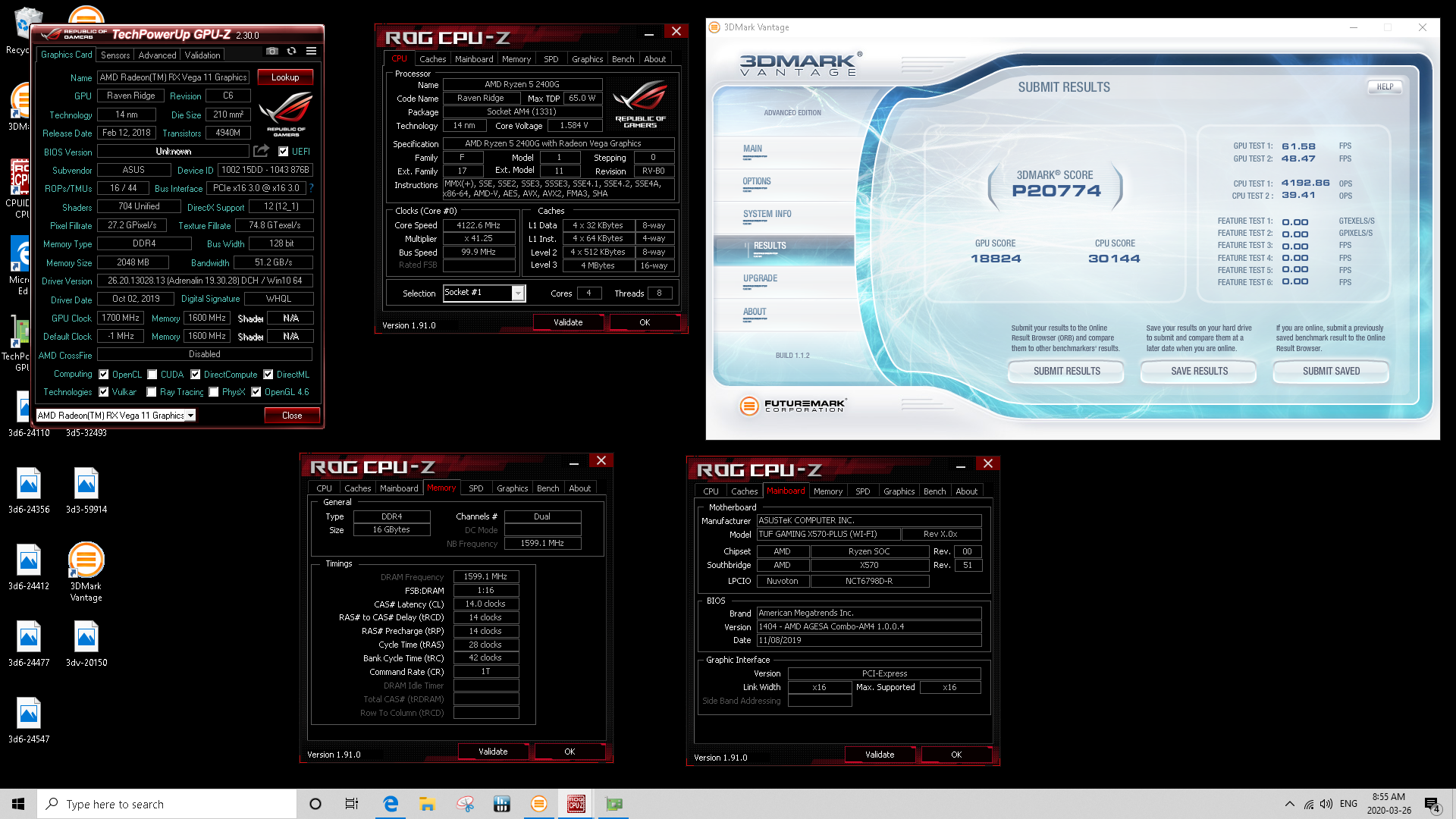The width and height of the screenshot is (1456, 819).
Task: Click the HELP button in 3DMark Vantage
Action: point(1385,87)
